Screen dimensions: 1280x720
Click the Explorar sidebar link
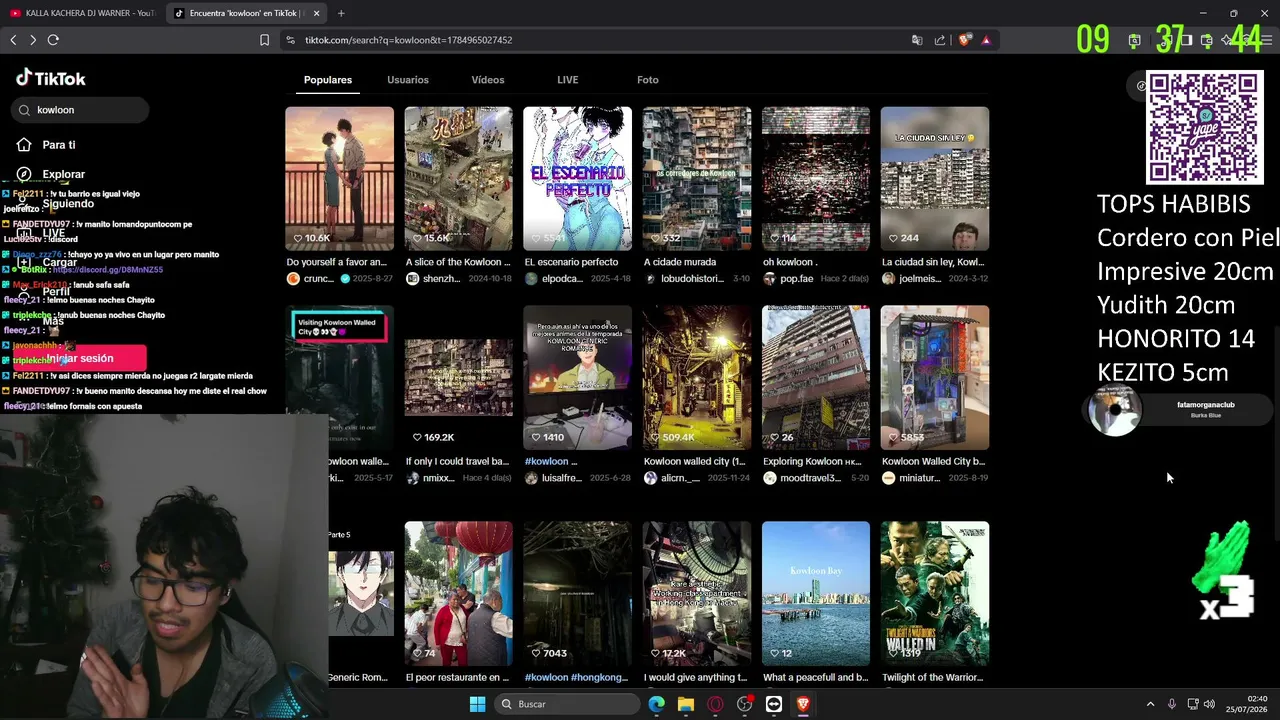[64, 174]
